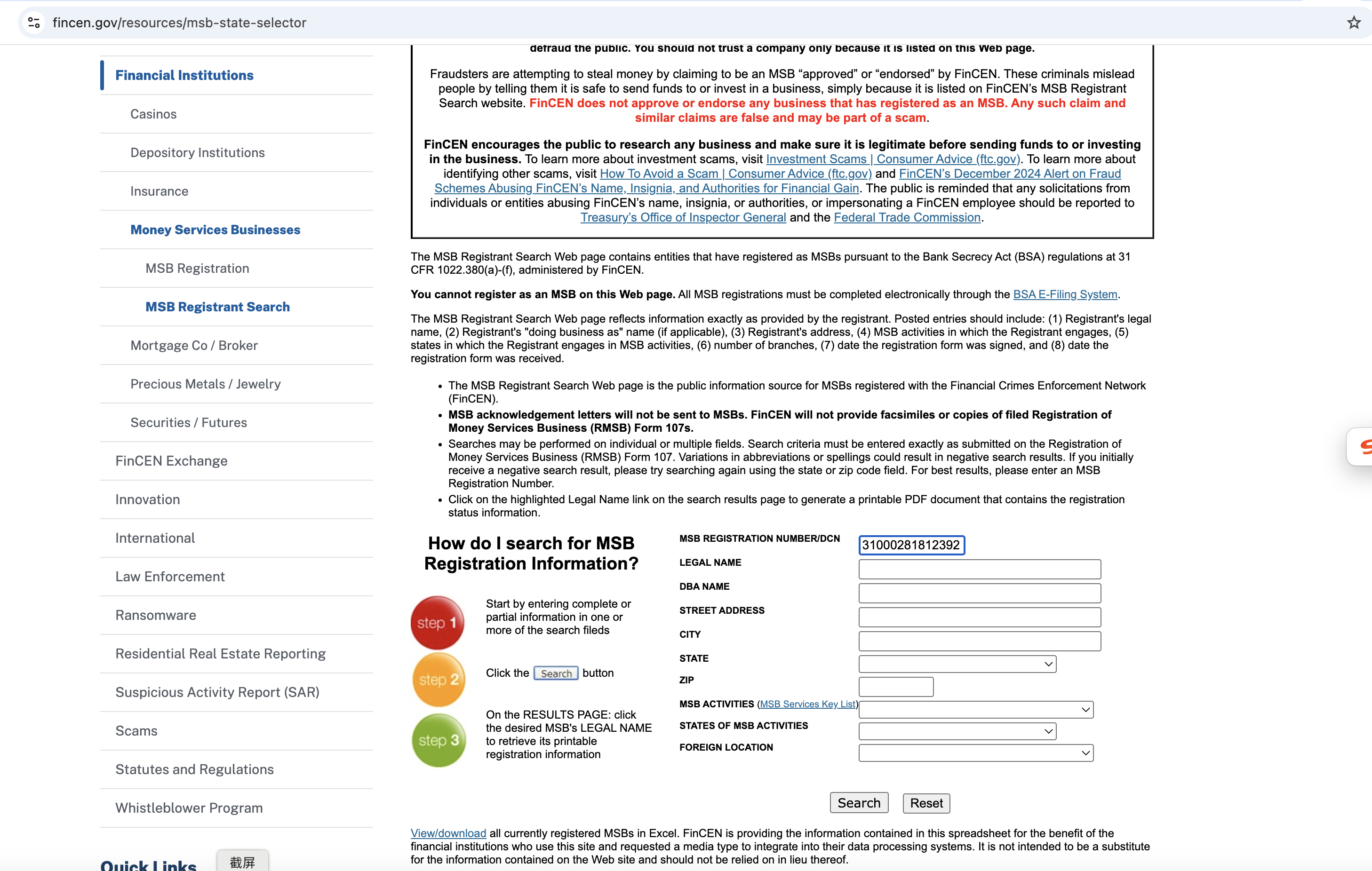Viewport: 1372px width, 871px height.
Task: Bookmark this page with the star icon
Action: [1354, 23]
